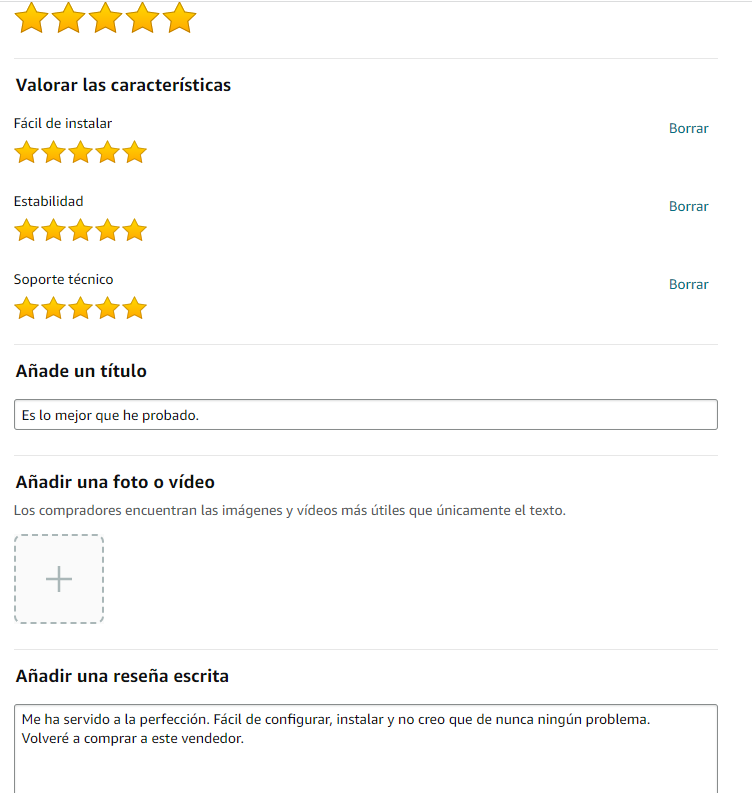Viewport: 752px width, 793px height.
Task: Set 'Soporte técnico' rating to three stars
Action: (80, 309)
